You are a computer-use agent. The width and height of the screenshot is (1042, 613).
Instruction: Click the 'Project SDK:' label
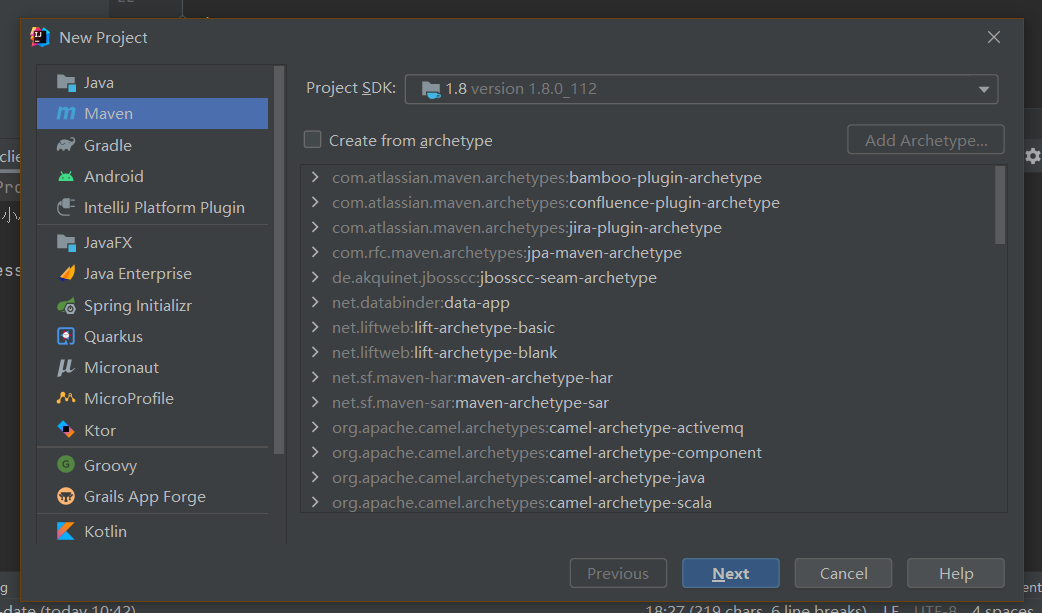click(351, 88)
